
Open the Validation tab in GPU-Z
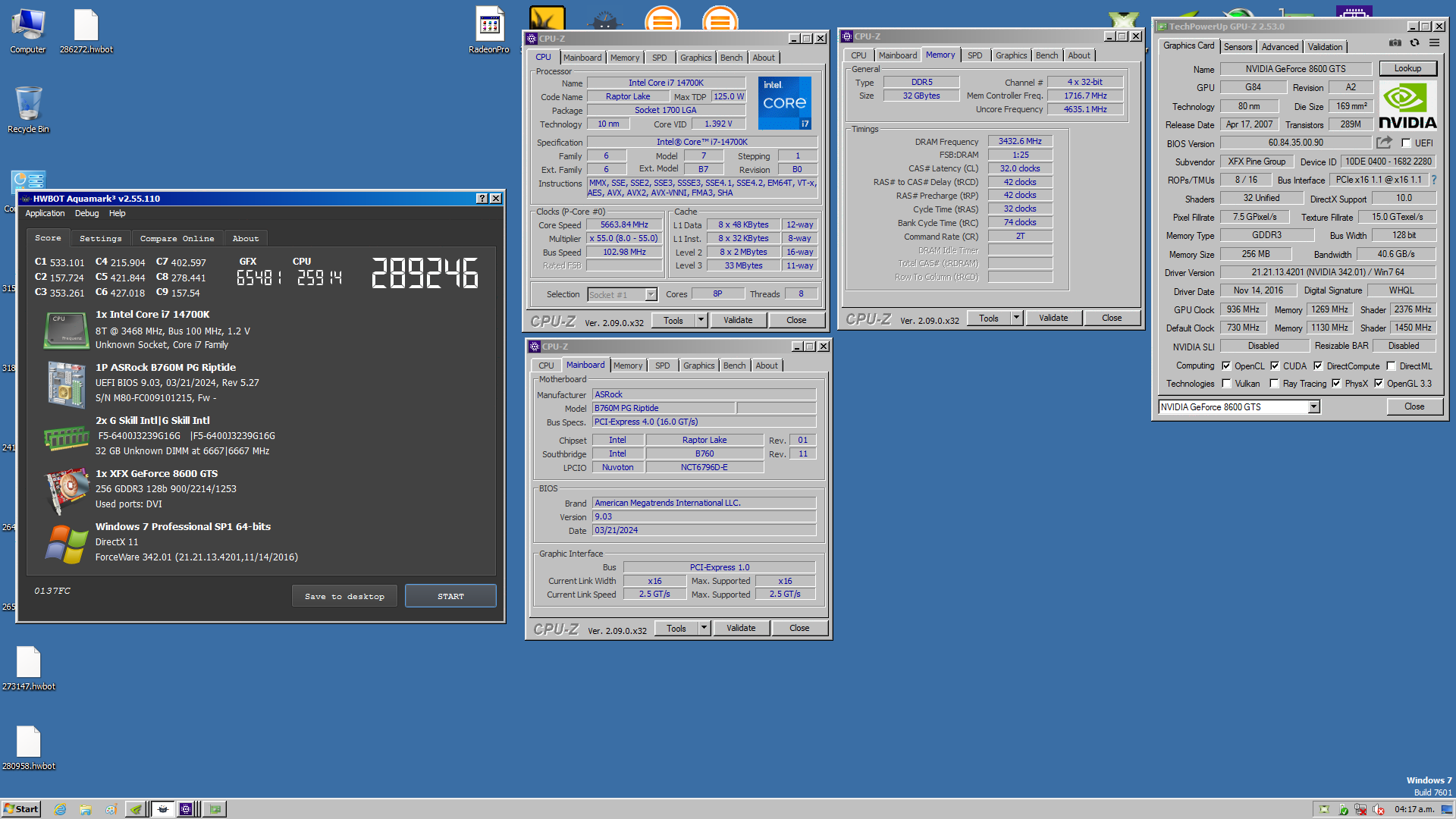pos(1325,47)
